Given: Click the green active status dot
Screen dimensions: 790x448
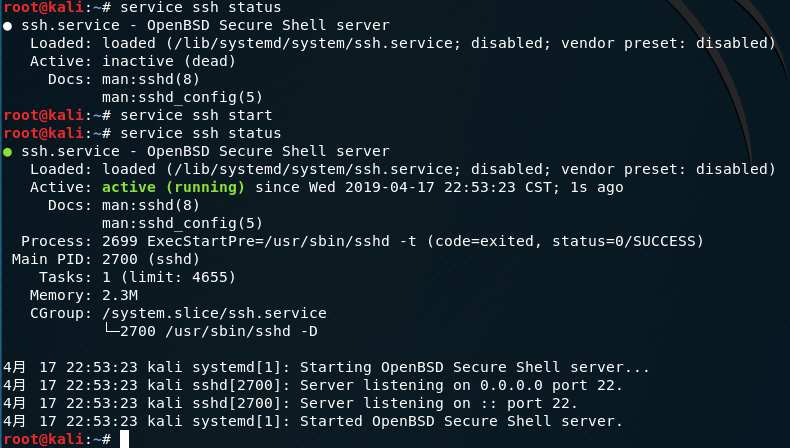Looking at the screenshot, I should tap(8, 152).
